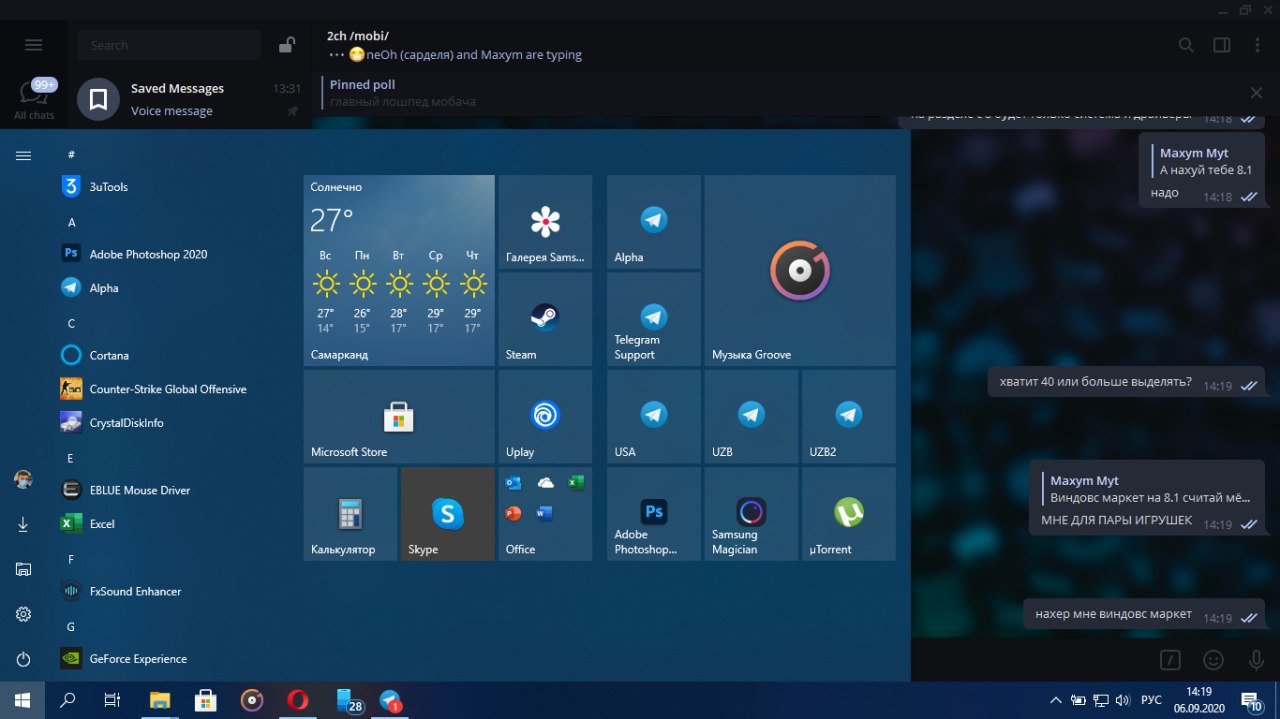Open the bot commands slash button
Viewport: 1280px width, 719px height.
pos(1171,660)
